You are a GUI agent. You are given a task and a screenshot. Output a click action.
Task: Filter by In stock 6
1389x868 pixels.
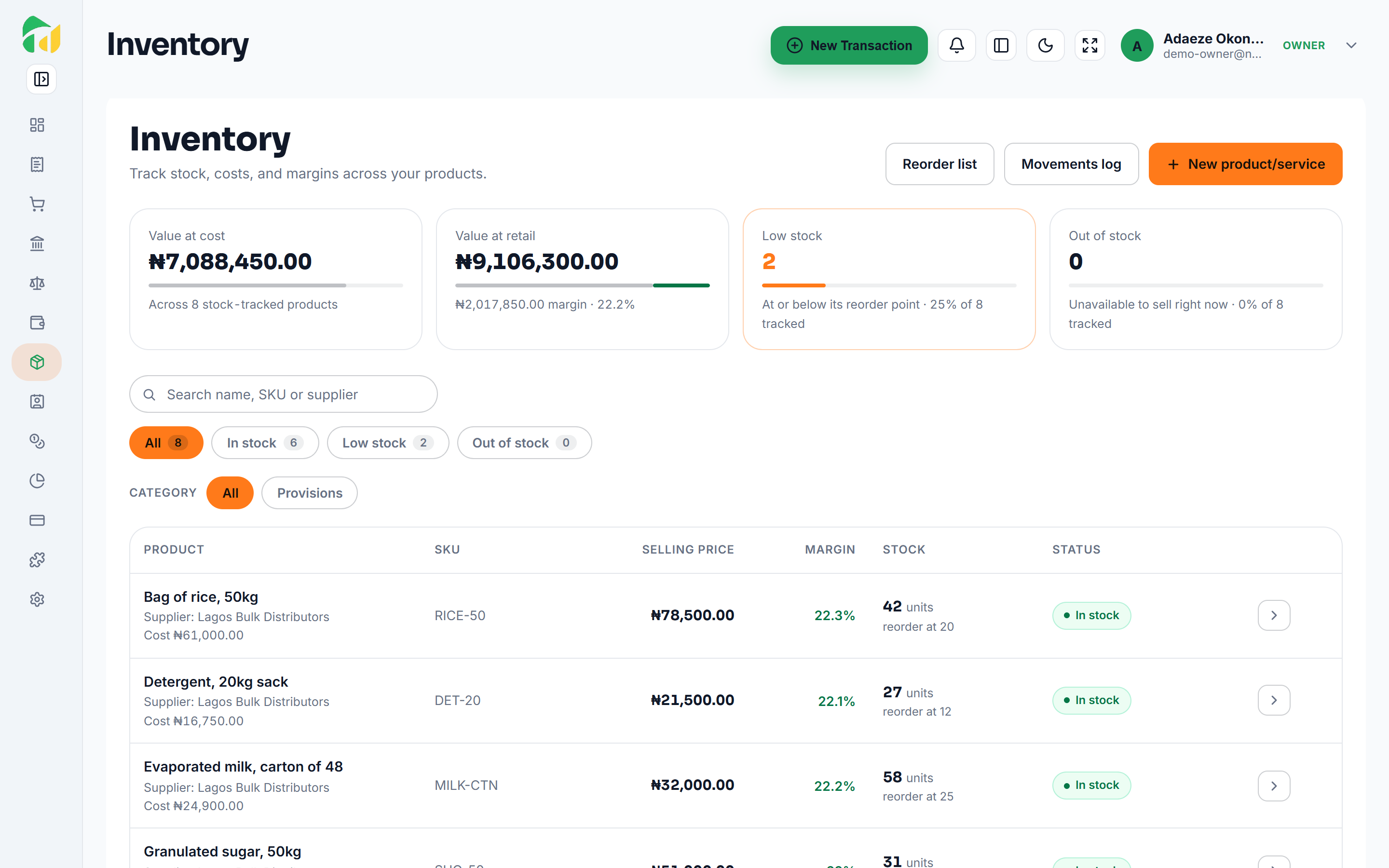coord(265,443)
